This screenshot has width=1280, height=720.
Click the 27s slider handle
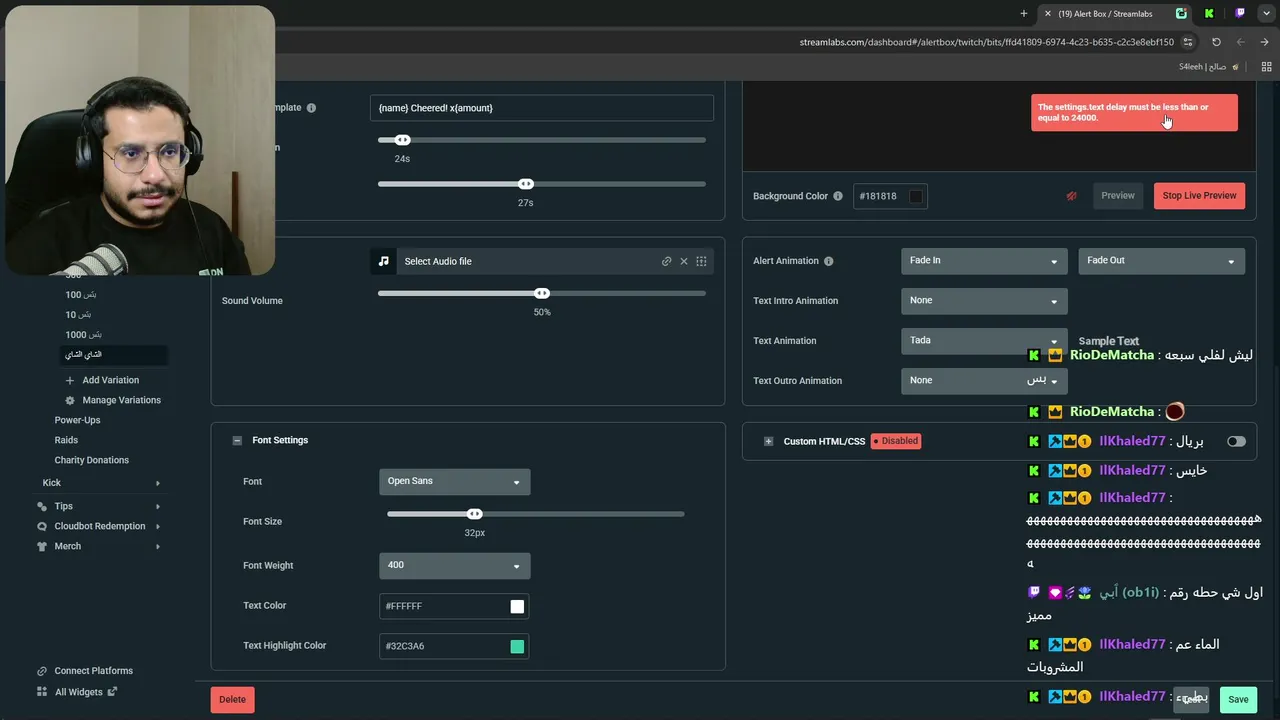[x=526, y=184]
